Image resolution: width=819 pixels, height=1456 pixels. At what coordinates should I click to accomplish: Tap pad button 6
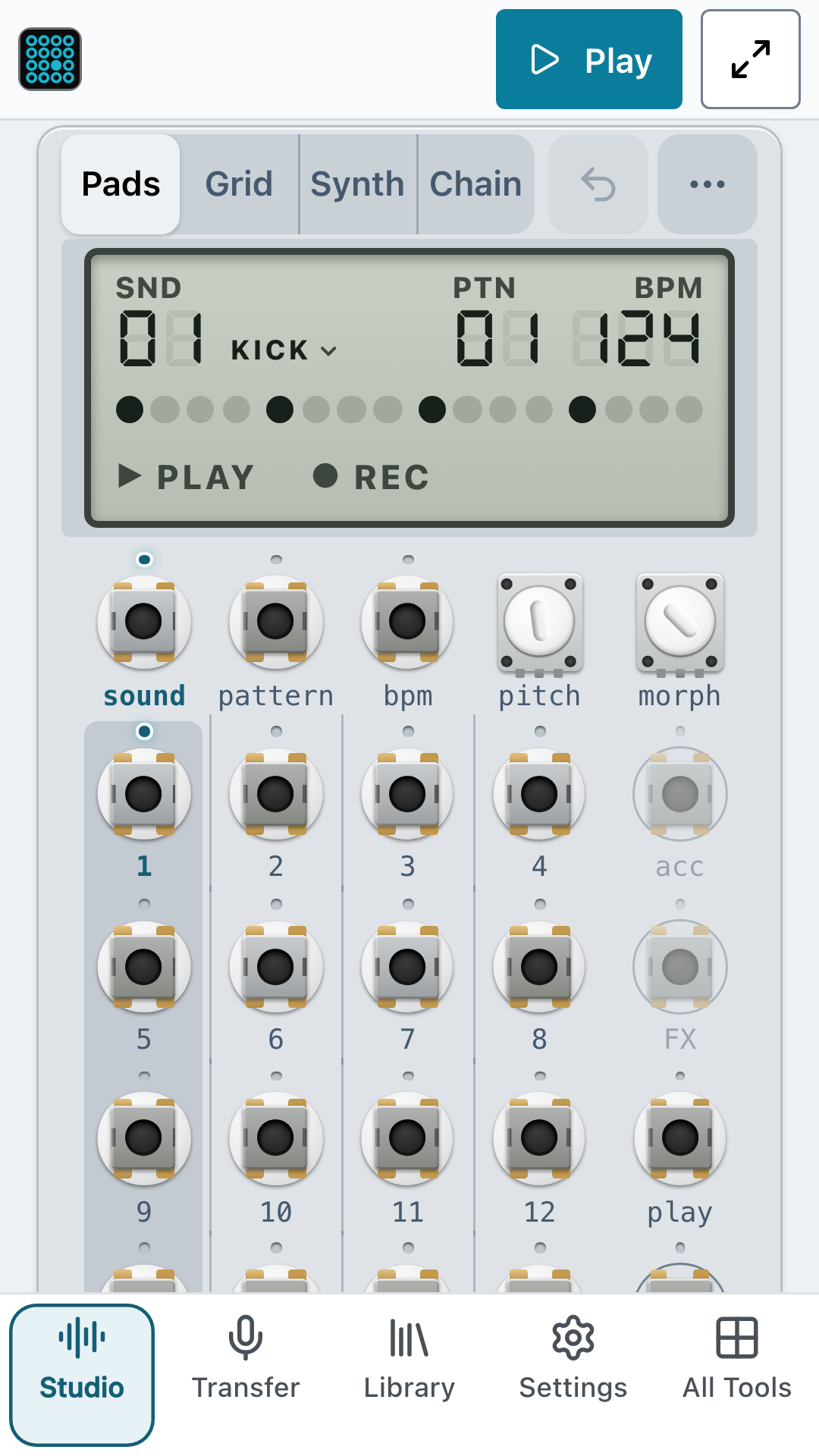(276, 967)
